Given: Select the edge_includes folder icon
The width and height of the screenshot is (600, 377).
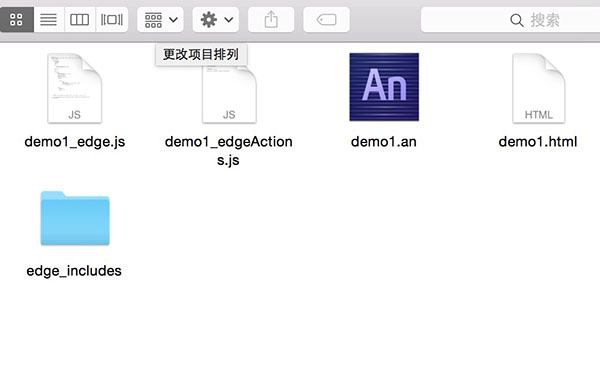Looking at the screenshot, I should click(75, 218).
